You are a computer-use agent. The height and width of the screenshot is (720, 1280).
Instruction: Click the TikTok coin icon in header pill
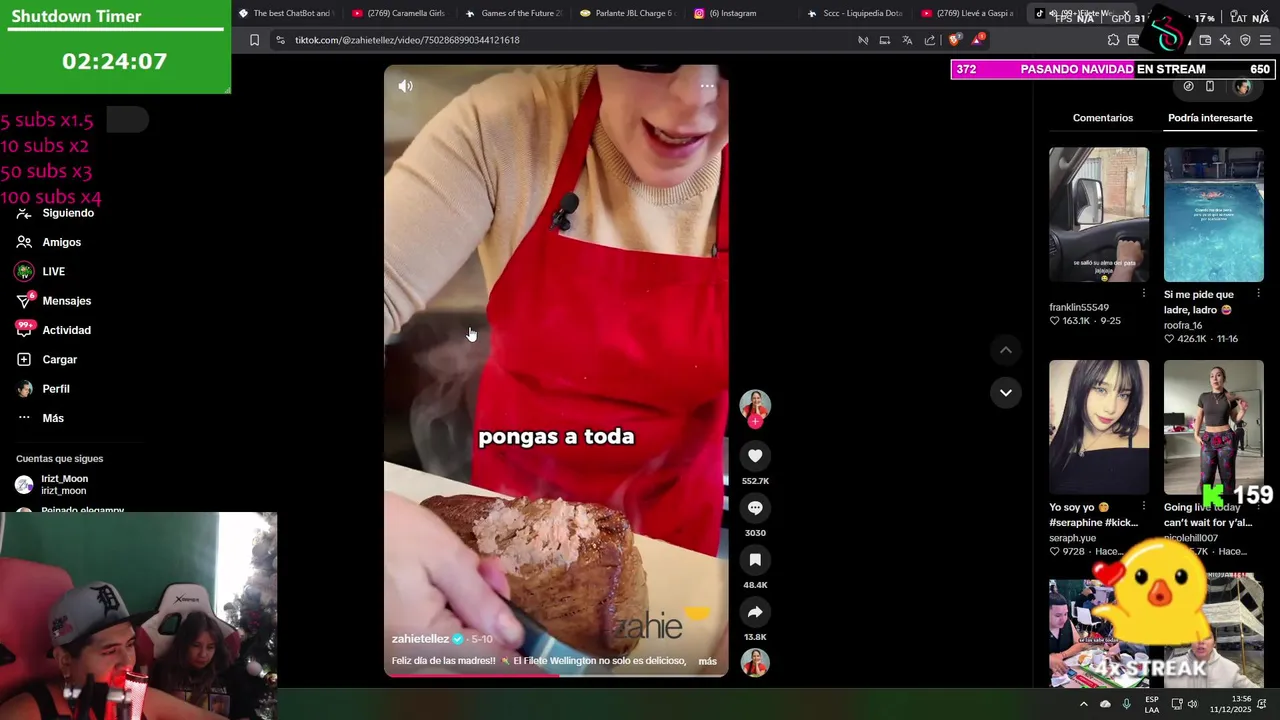point(1188,86)
